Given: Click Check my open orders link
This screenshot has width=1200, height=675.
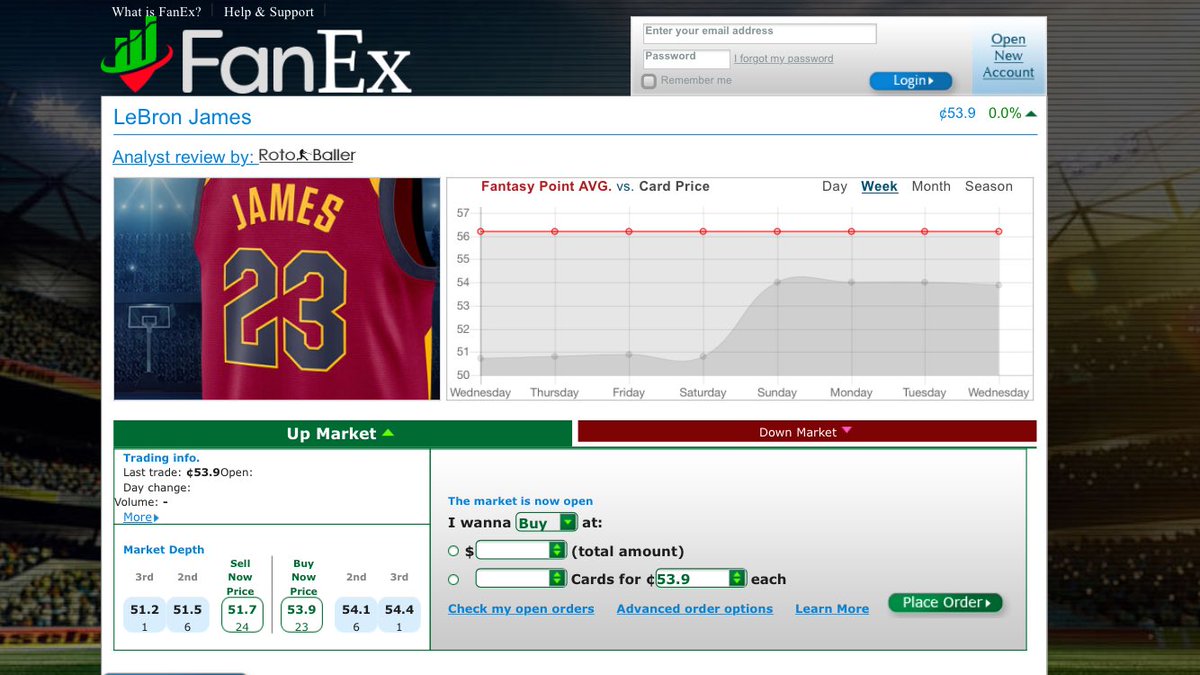Looking at the screenshot, I should [521, 609].
